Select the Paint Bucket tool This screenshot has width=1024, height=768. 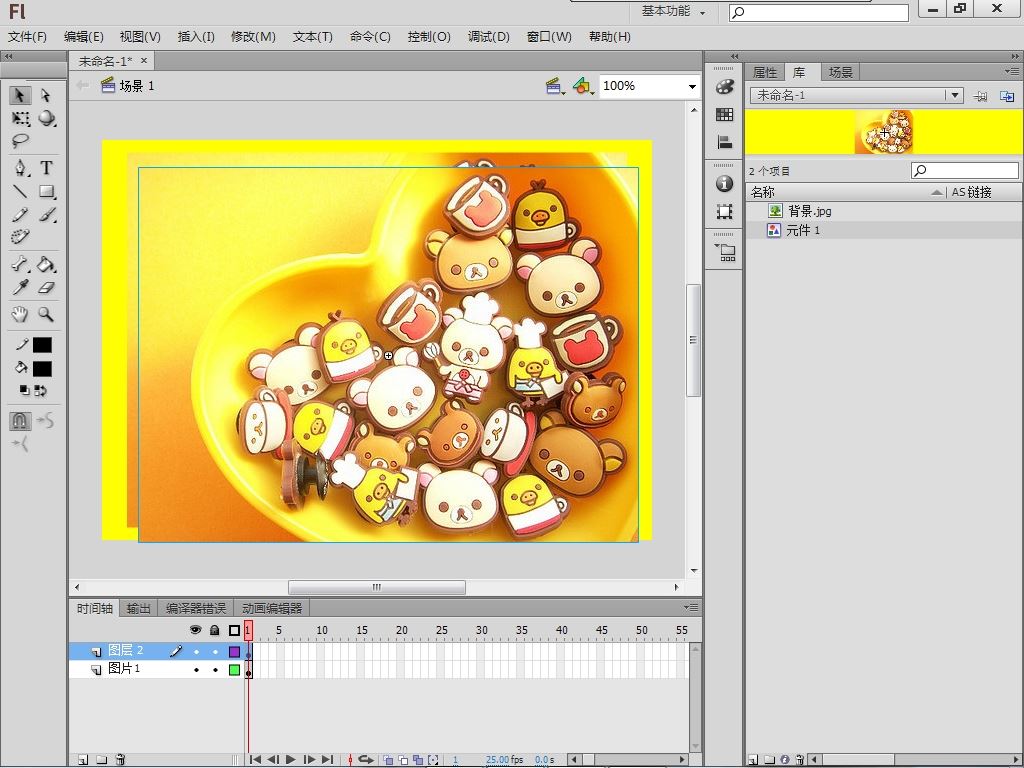click(x=46, y=264)
